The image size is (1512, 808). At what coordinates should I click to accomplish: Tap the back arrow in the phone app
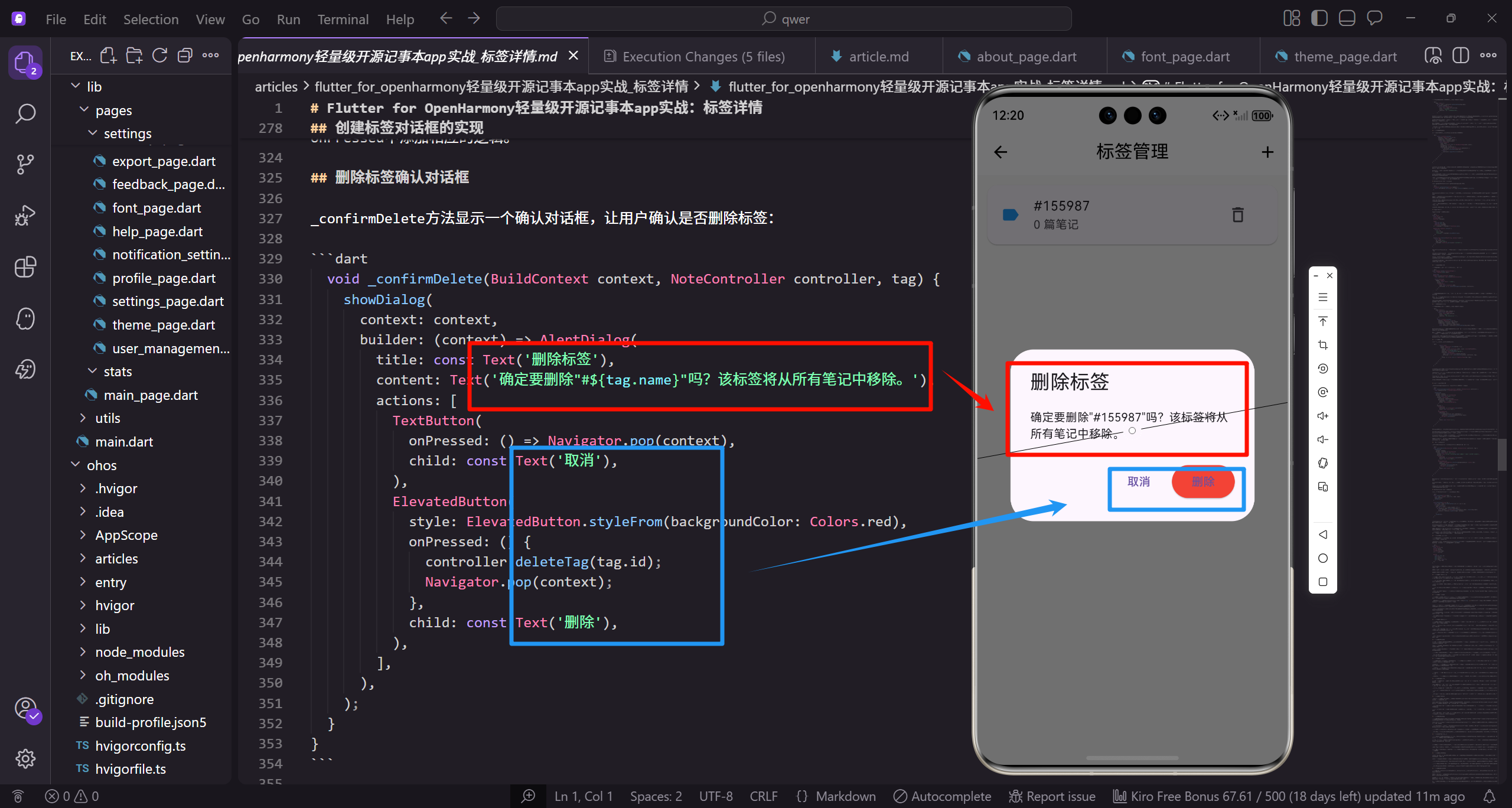pyautogui.click(x=1001, y=152)
